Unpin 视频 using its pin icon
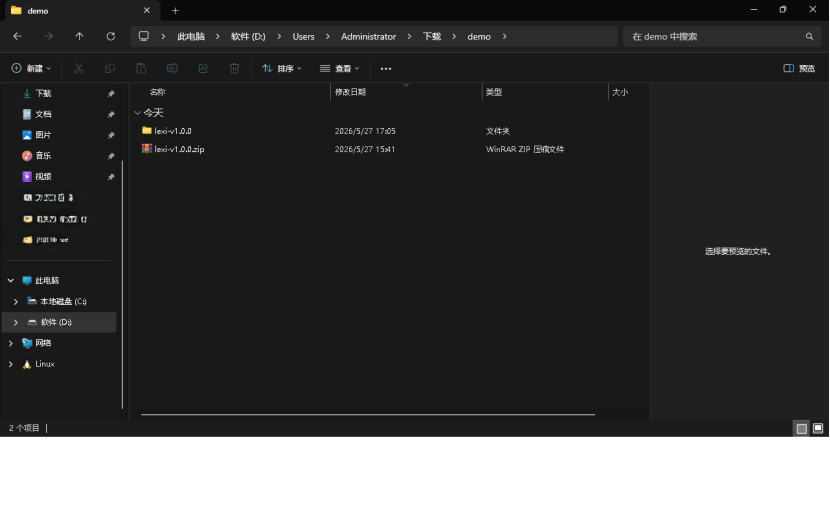Image resolution: width=830 pixels, height=521 pixels. (x=111, y=176)
